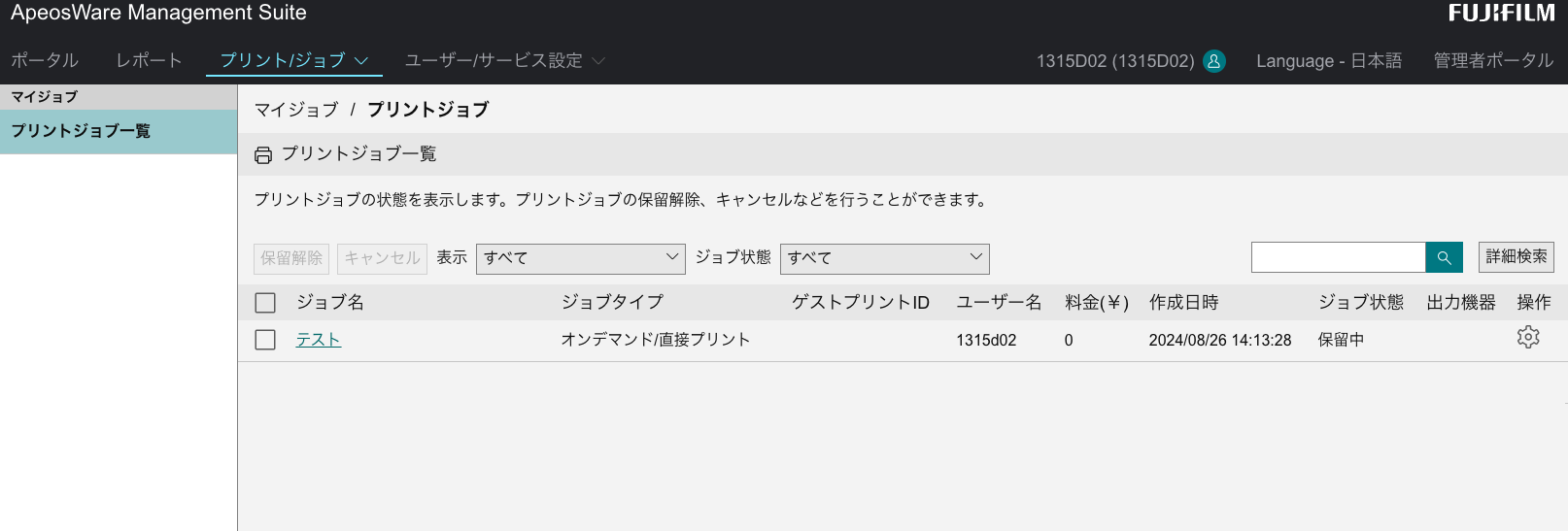Open the ジョブ状態 filter dropdown
The width and height of the screenshot is (1568, 531).
point(884,258)
